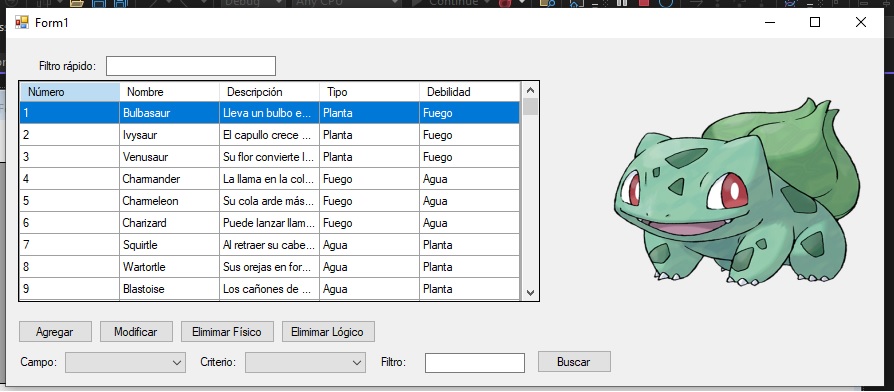Click the 'Al retraer su cabe...' description cell

coord(269,245)
